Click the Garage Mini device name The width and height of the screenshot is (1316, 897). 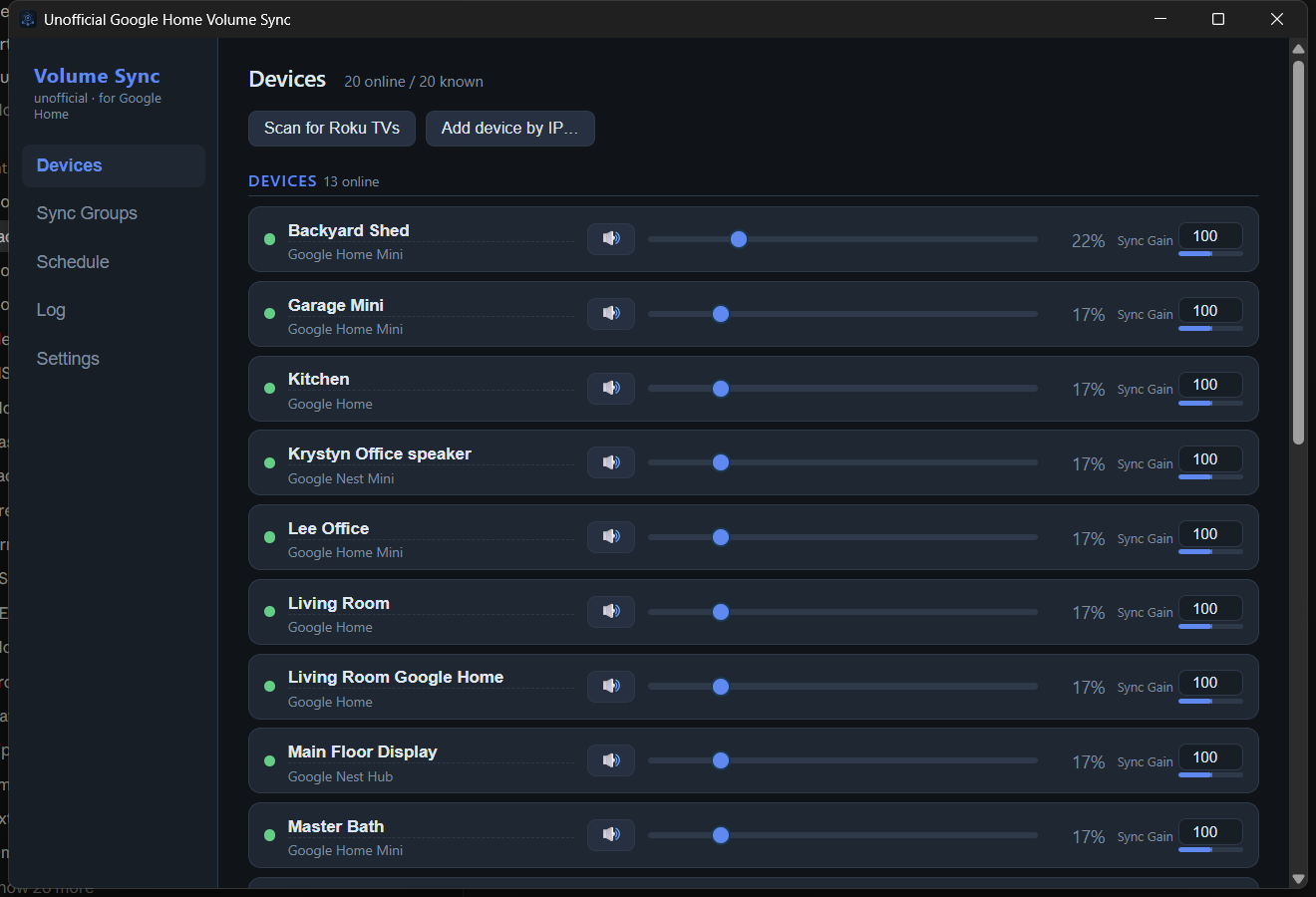click(336, 305)
